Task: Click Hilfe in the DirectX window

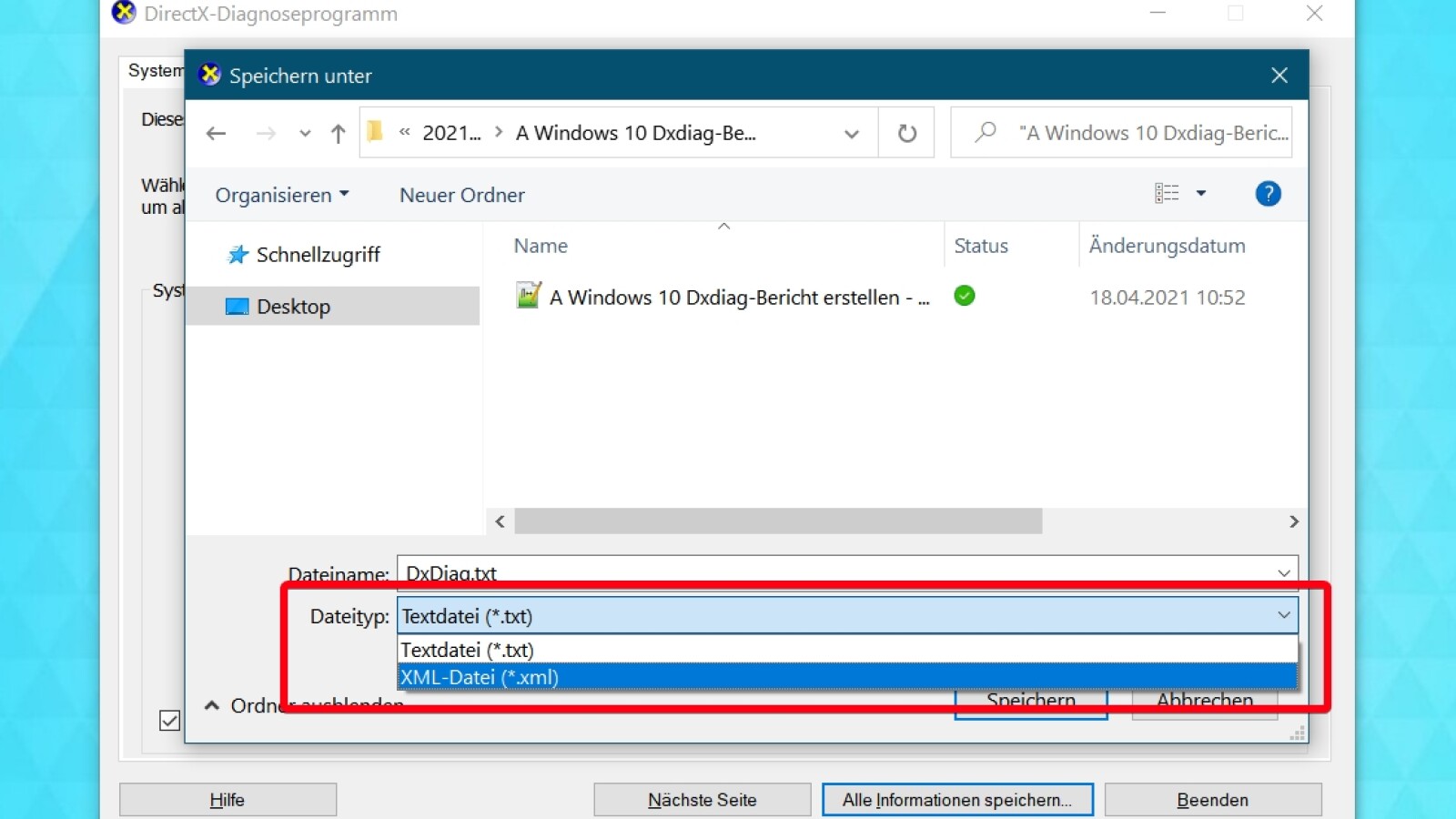Action: point(227,800)
